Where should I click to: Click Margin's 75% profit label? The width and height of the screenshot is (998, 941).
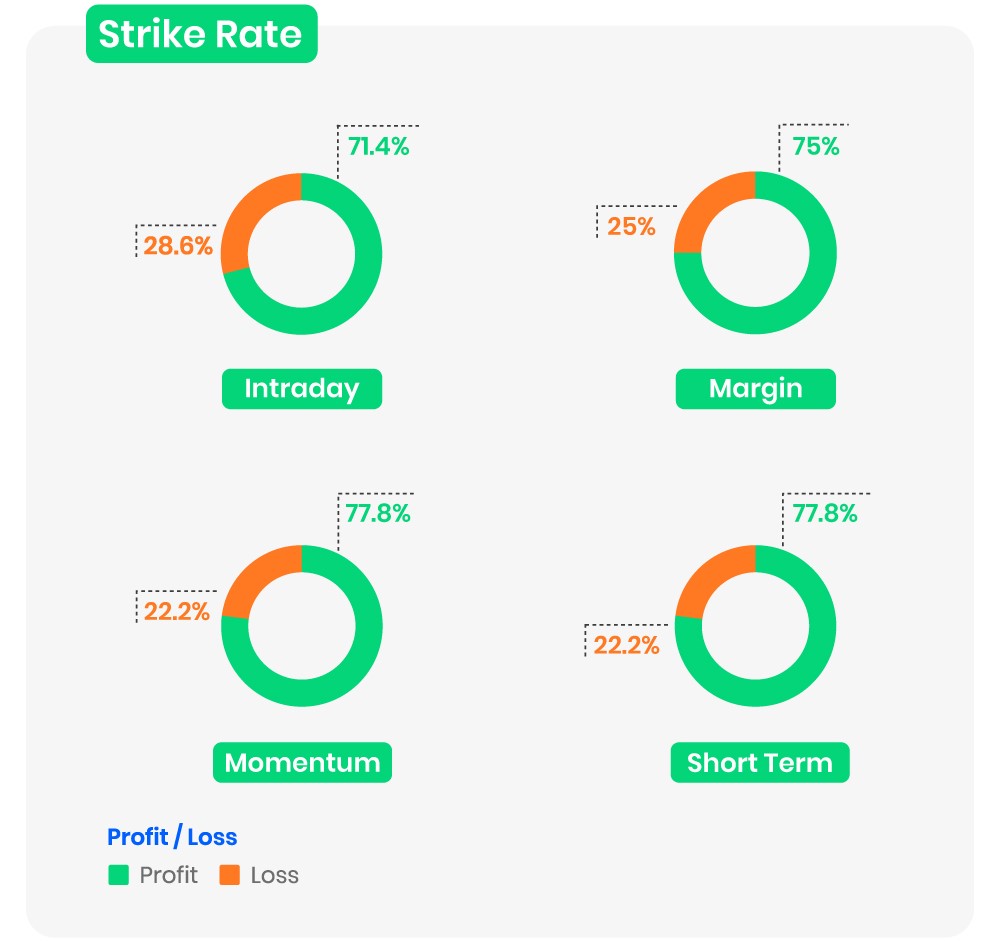click(815, 146)
